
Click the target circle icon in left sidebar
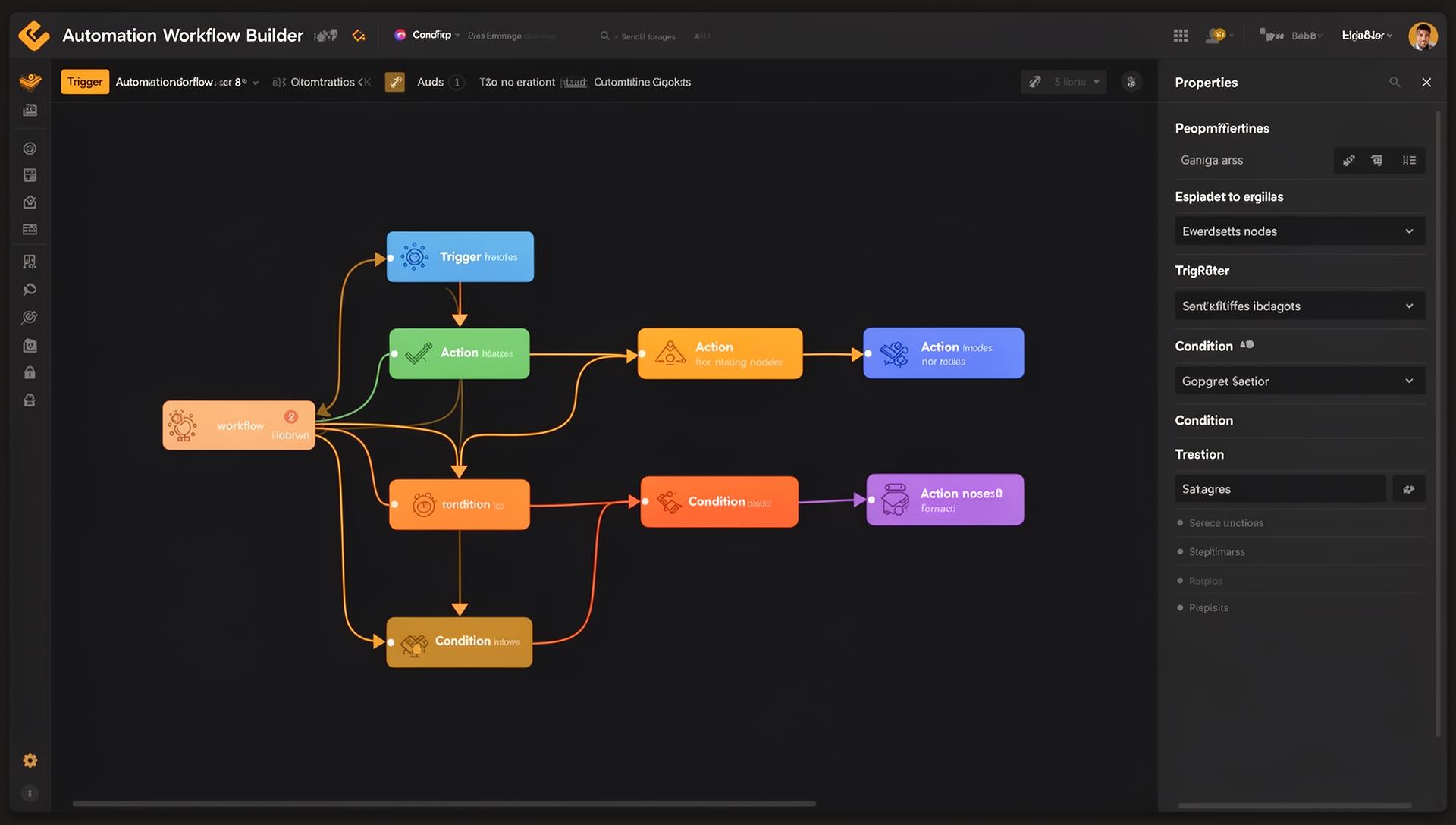pos(30,149)
